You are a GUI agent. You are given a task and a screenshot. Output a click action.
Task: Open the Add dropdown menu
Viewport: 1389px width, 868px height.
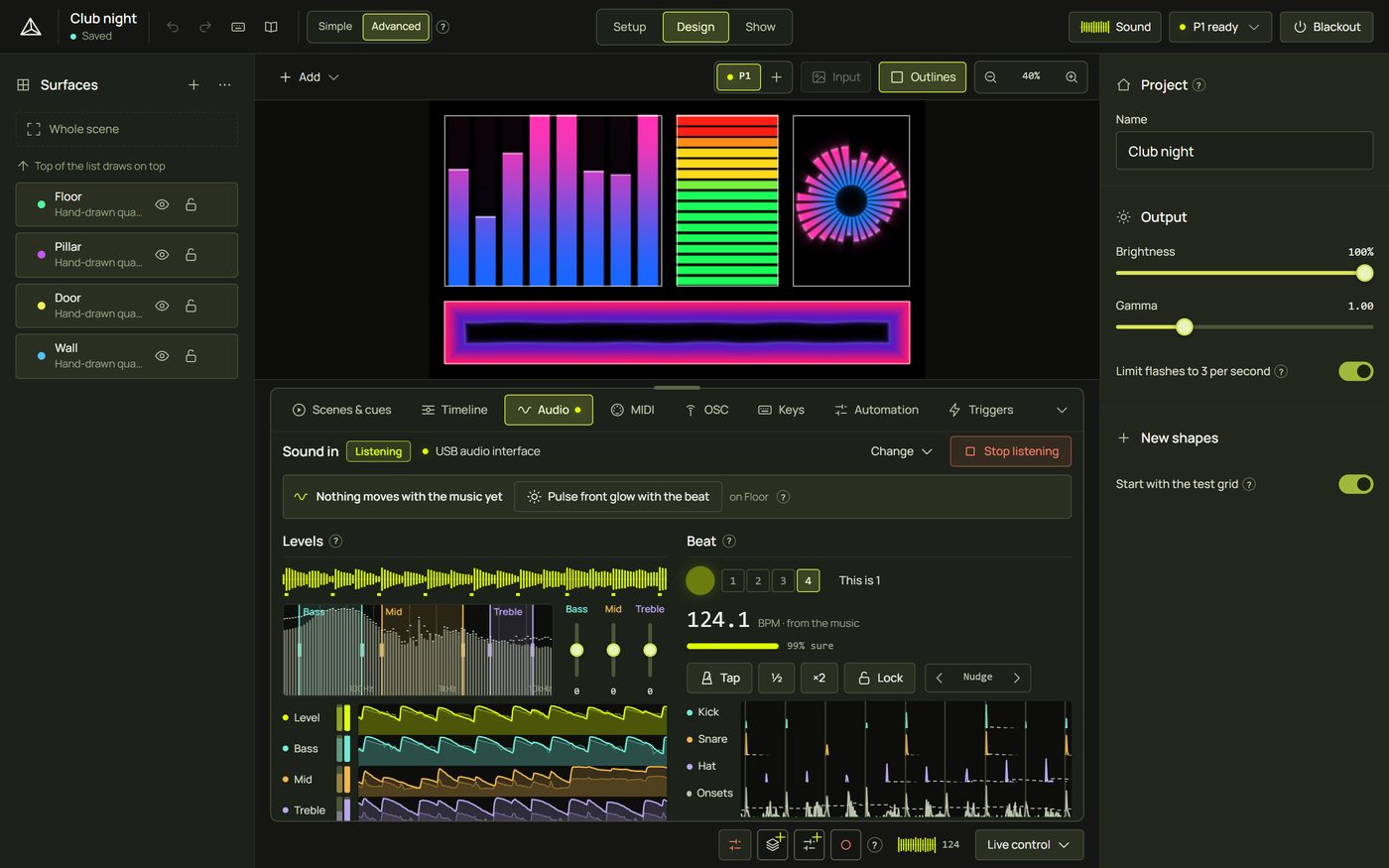[x=309, y=76]
